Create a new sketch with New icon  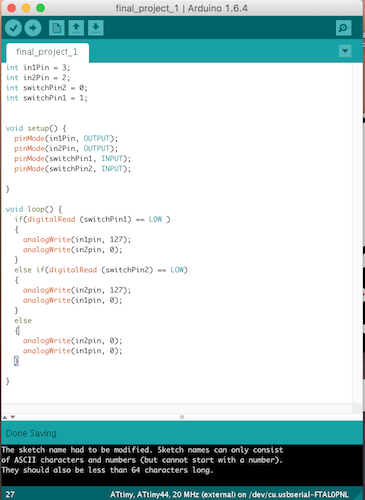(x=57, y=28)
